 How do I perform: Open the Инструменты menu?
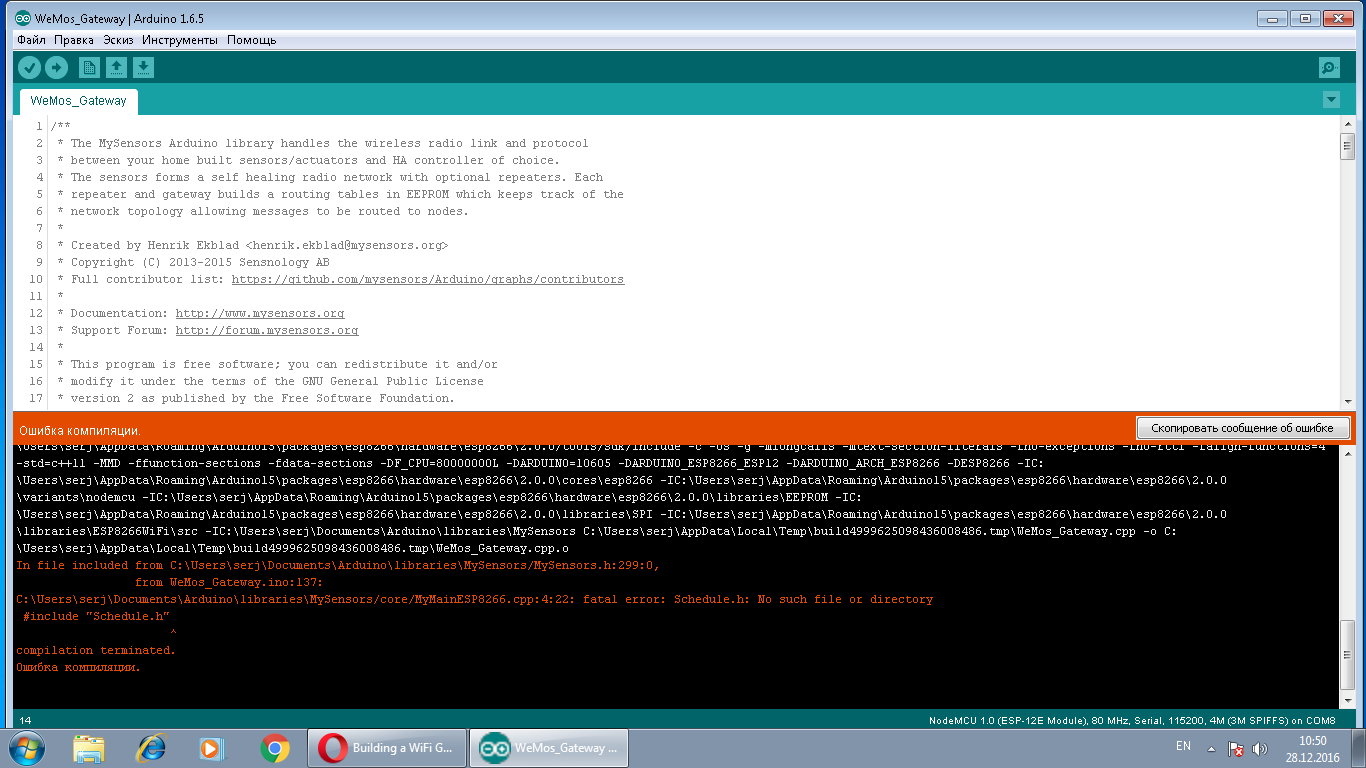tap(180, 40)
